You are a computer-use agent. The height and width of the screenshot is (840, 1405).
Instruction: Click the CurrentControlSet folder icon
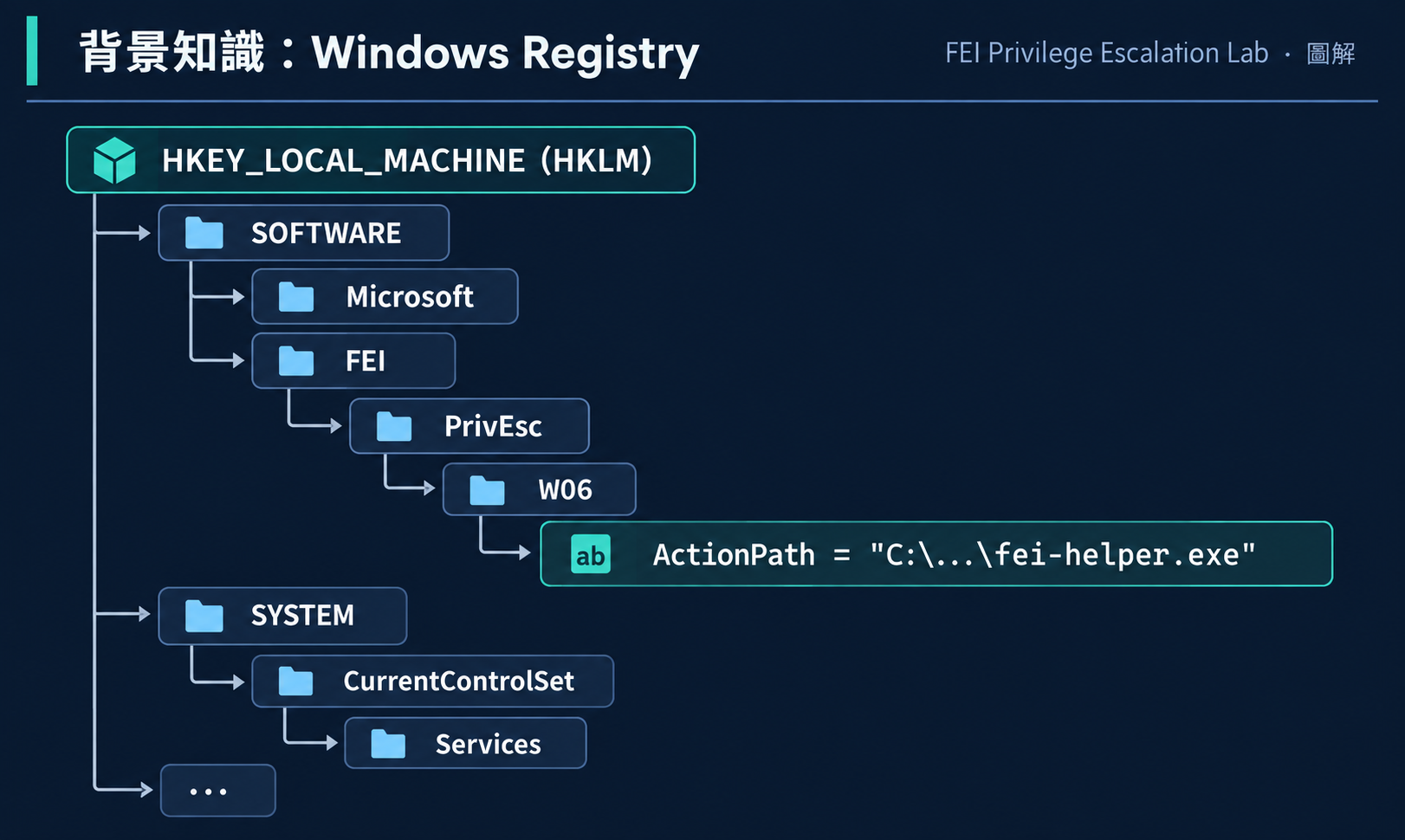(x=296, y=682)
